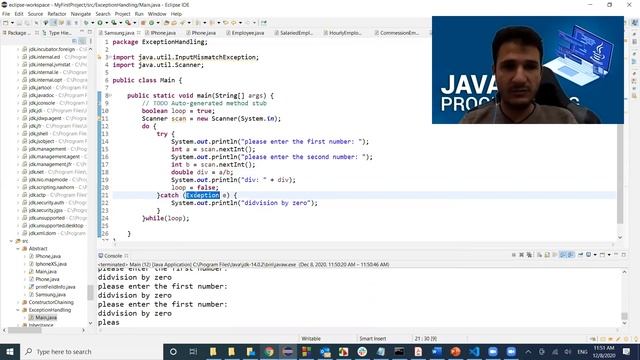Toggle Show Console on standard error change
The height and width of the screenshot is (360, 640).
(571, 255)
